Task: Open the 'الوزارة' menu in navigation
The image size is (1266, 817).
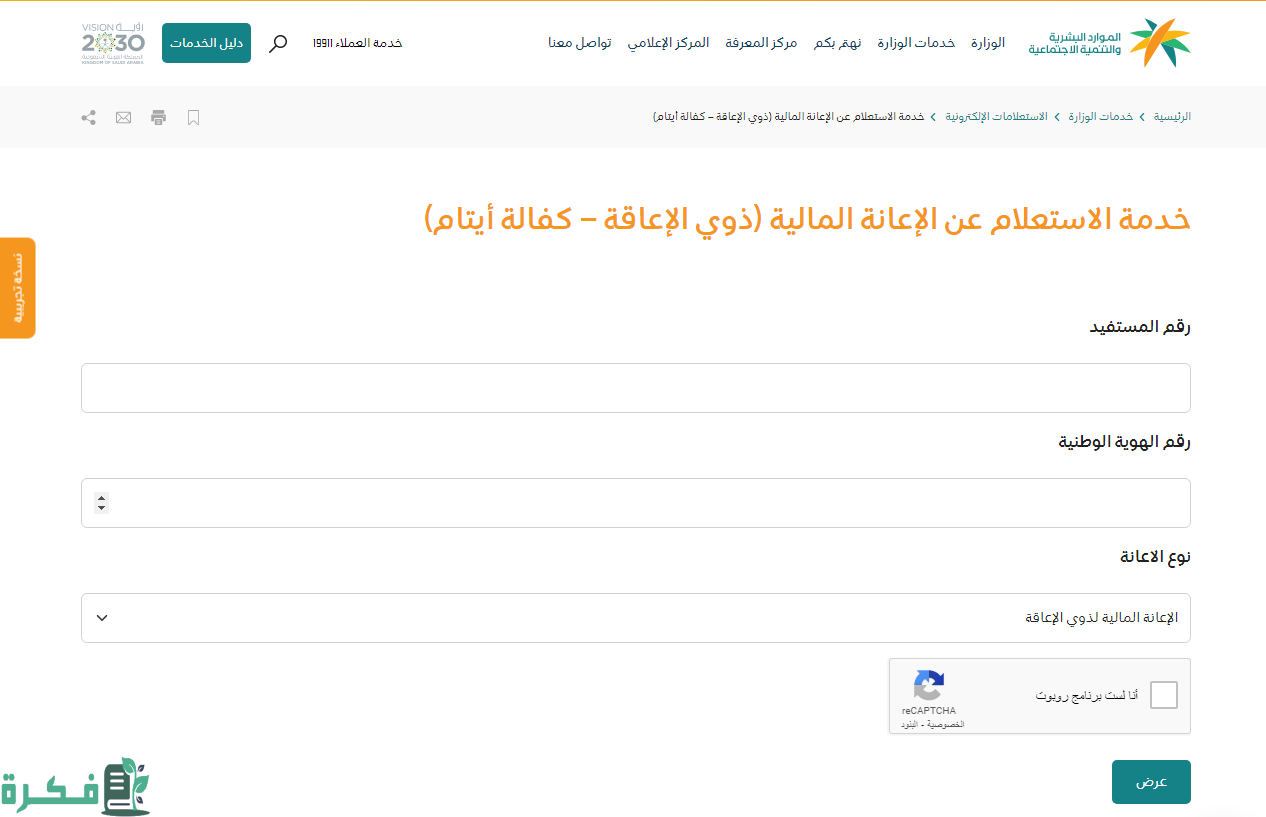Action: pyautogui.click(x=988, y=43)
